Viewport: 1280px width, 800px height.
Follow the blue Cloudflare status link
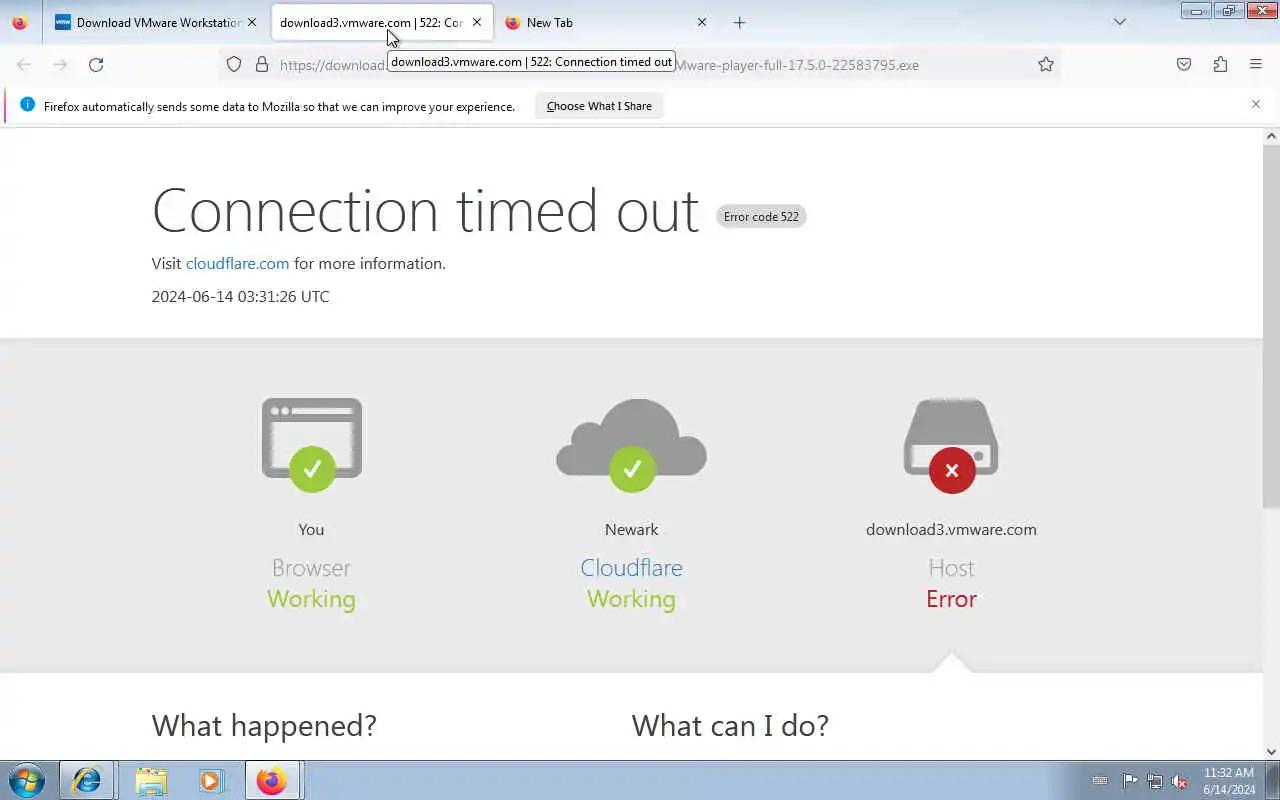coord(631,568)
